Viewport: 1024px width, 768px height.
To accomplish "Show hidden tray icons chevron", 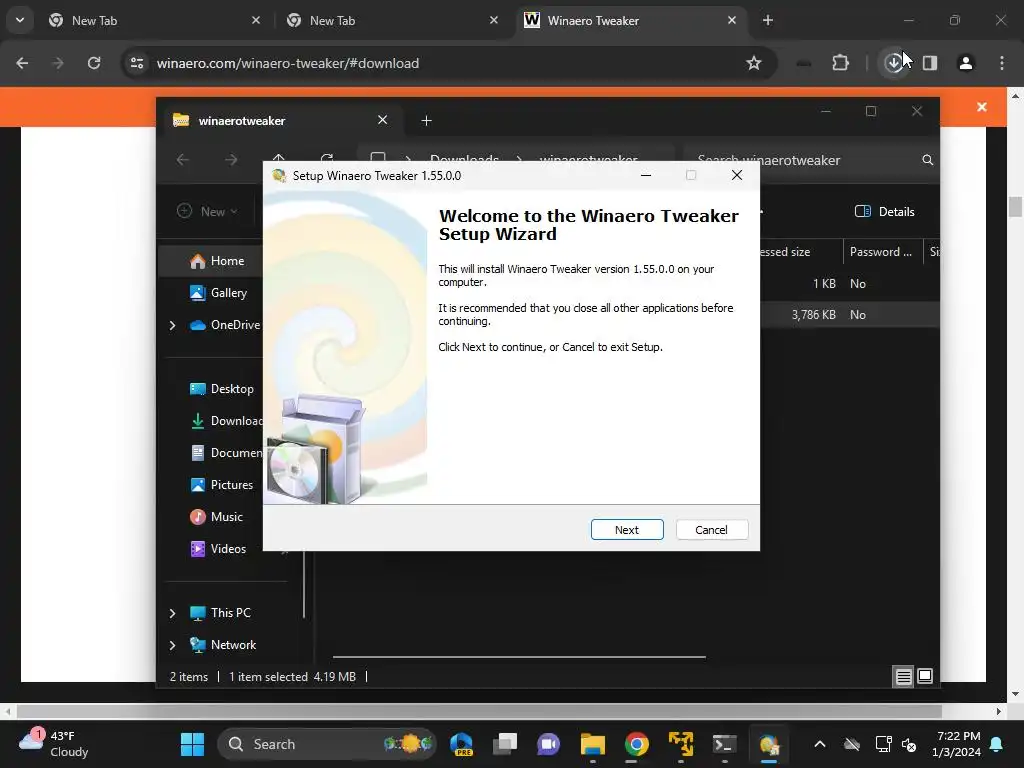I will [820, 744].
